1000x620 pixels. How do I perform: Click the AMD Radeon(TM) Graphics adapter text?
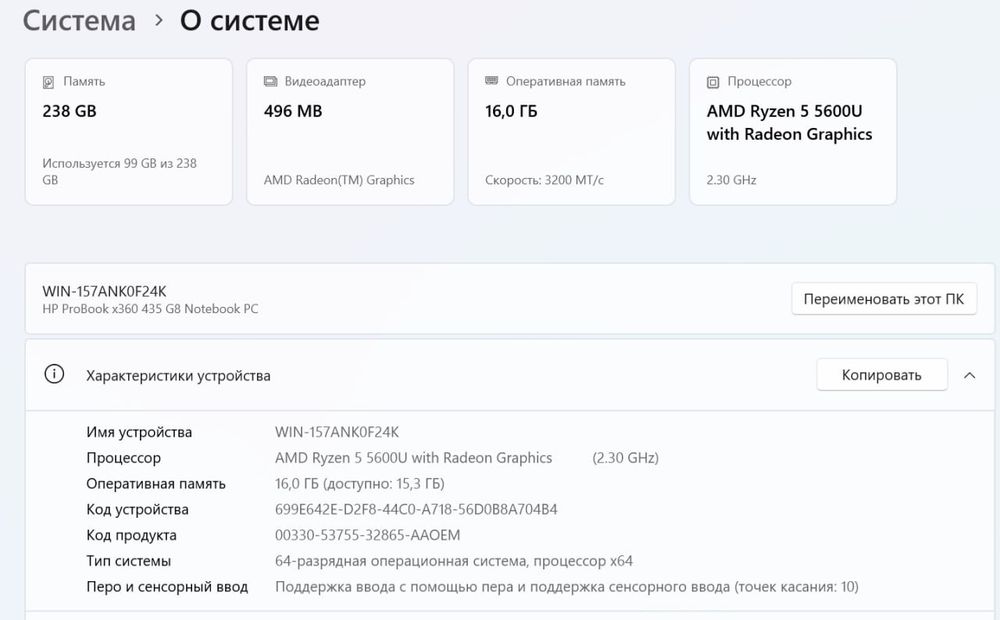339,180
